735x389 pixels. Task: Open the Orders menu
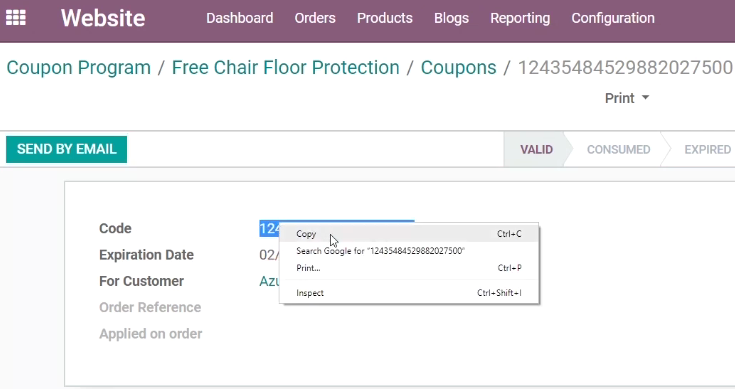click(x=315, y=18)
